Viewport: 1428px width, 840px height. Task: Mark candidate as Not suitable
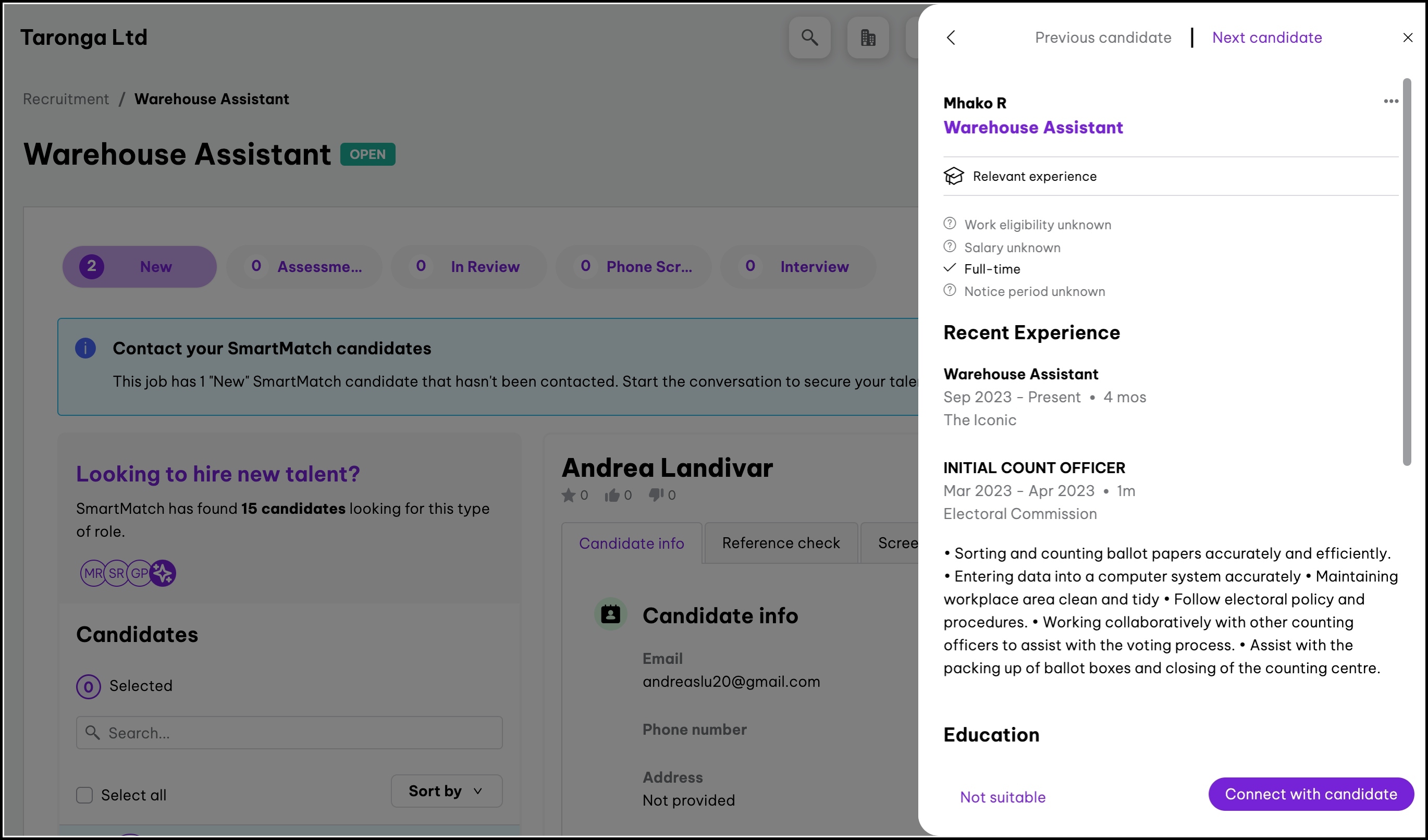pos(1002,797)
